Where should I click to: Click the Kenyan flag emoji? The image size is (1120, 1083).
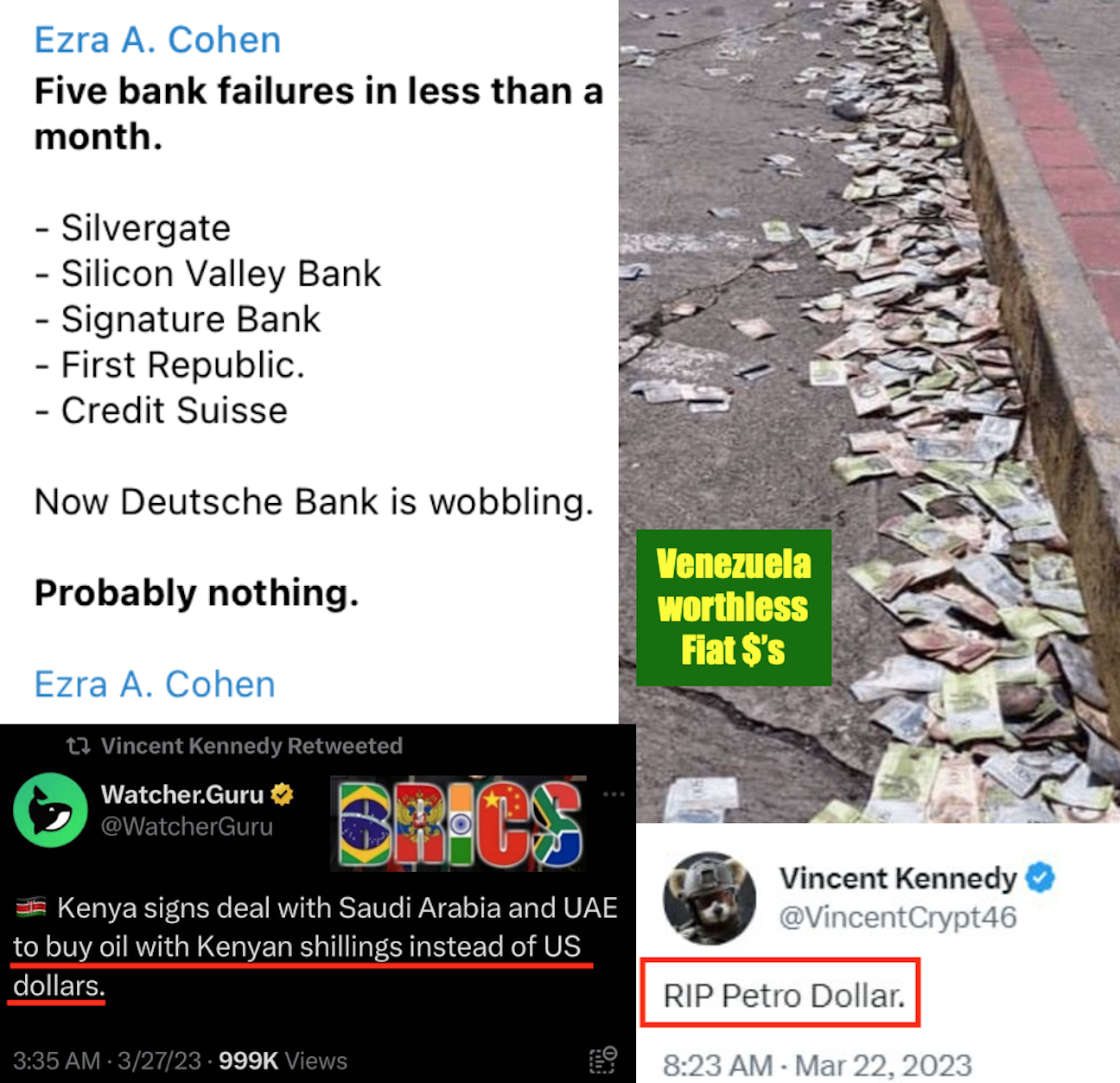point(31,908)
